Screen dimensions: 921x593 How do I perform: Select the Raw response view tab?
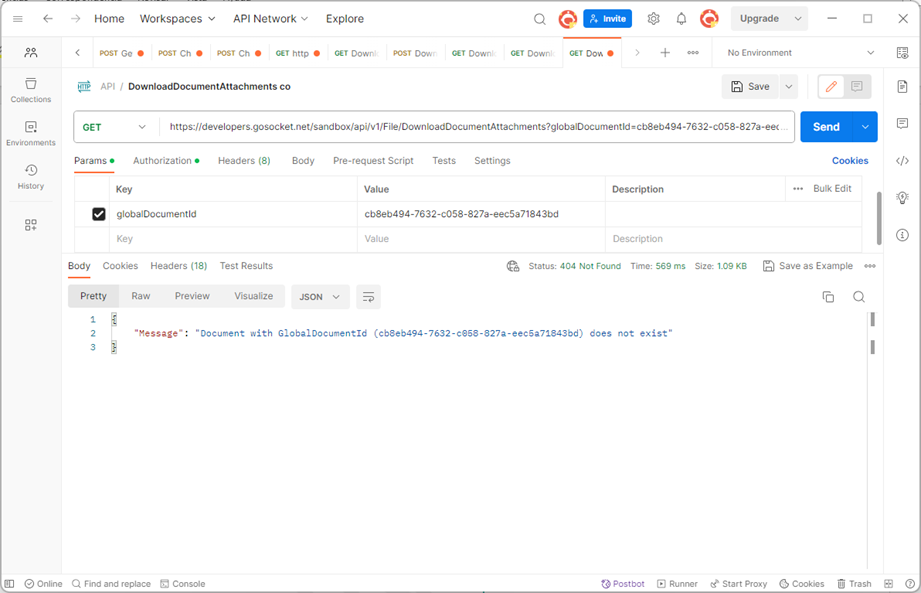[x=140, y=296]
